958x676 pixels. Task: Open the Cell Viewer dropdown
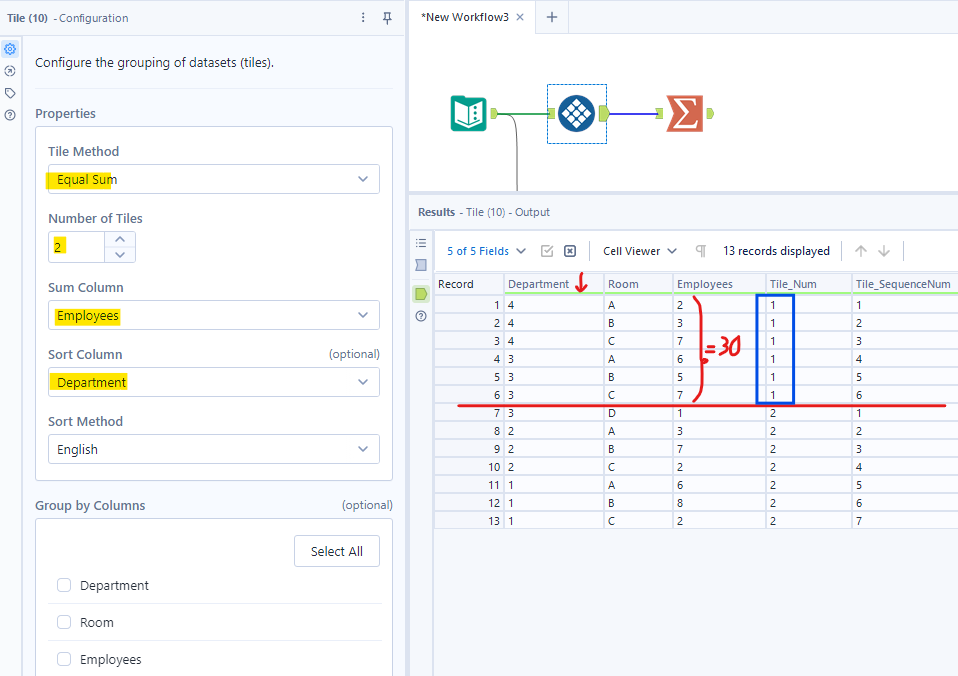640,251
